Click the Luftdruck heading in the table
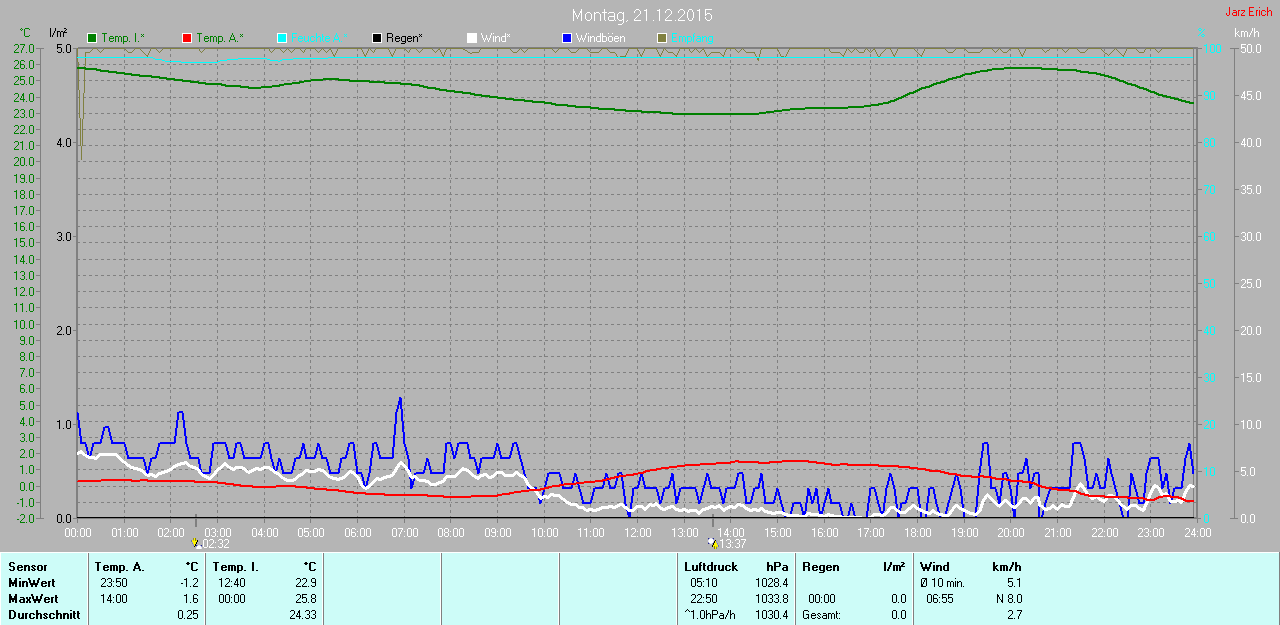 711,567
